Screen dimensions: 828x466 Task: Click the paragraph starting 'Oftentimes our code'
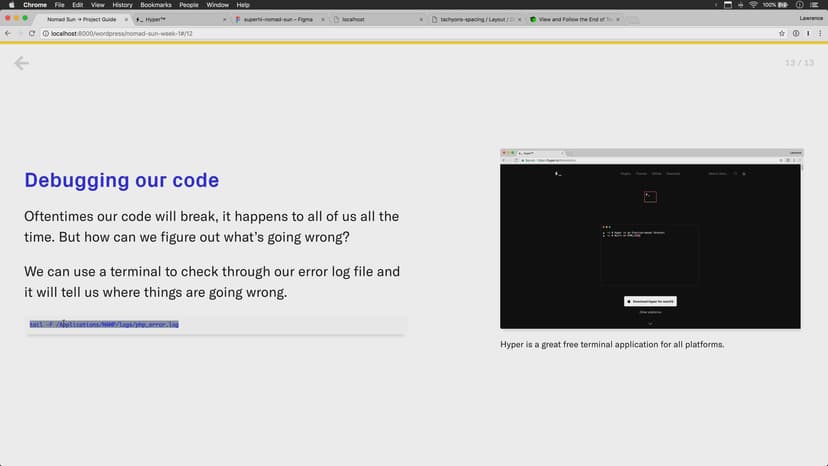(x=212, y=227)
